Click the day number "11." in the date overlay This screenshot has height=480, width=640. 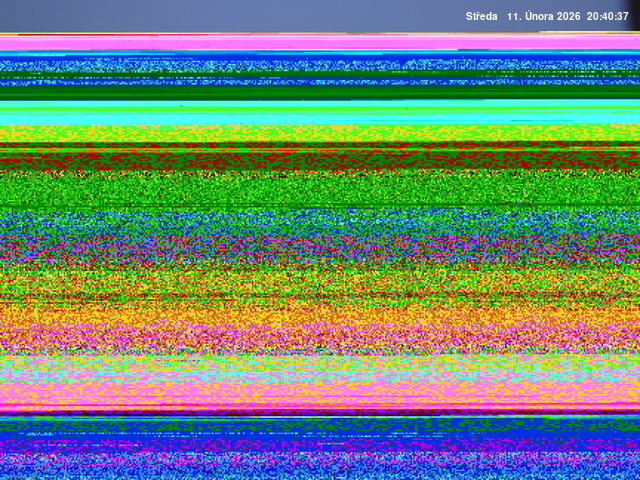[515, 16]
